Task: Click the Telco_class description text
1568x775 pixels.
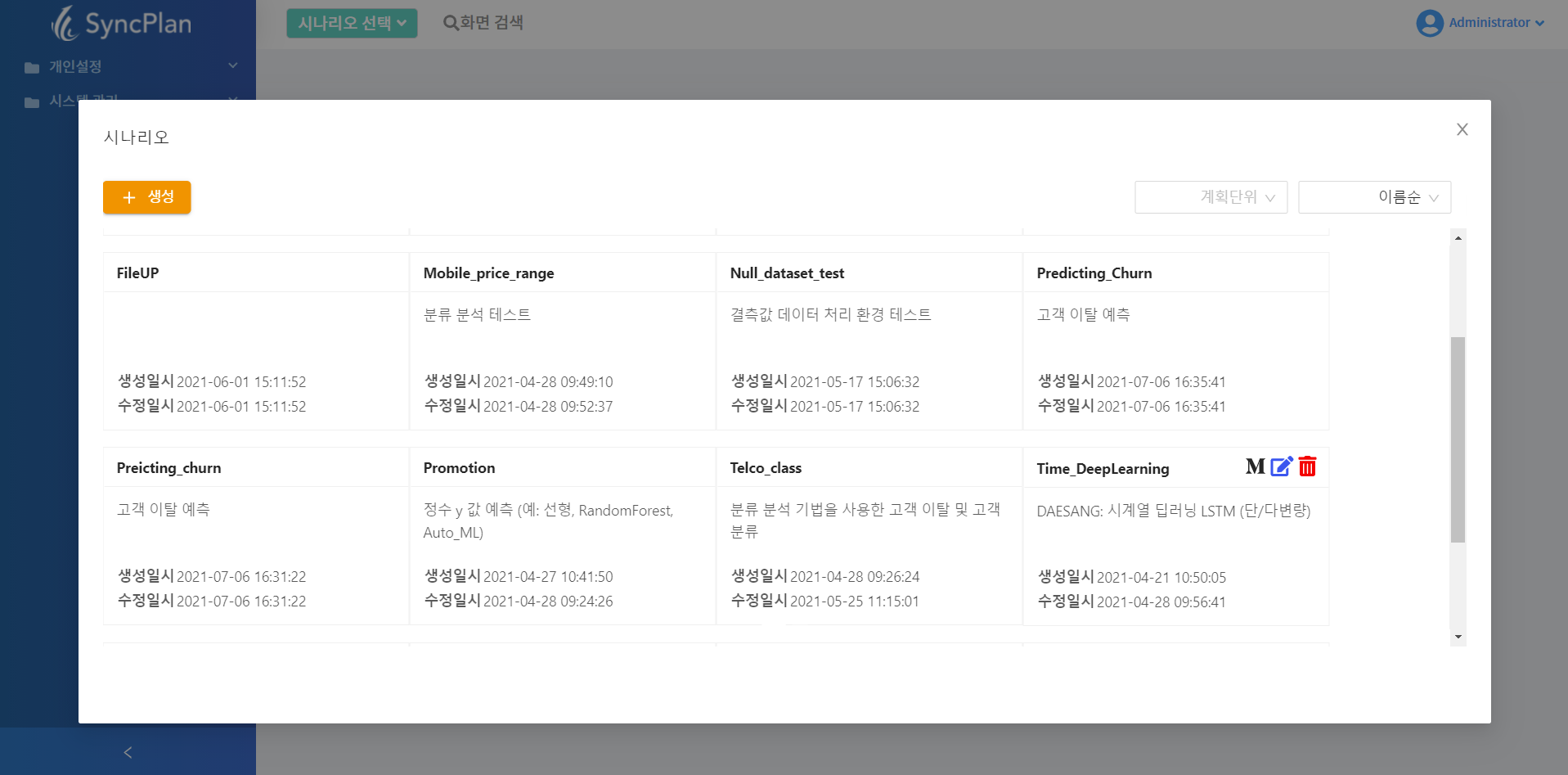Action: (x=865, y=520)
